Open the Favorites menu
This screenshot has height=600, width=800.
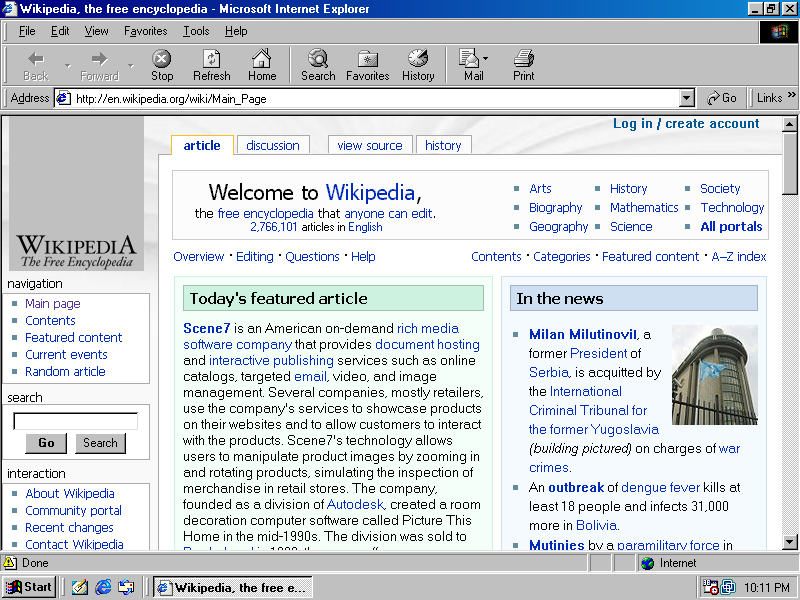coord(145,31)
